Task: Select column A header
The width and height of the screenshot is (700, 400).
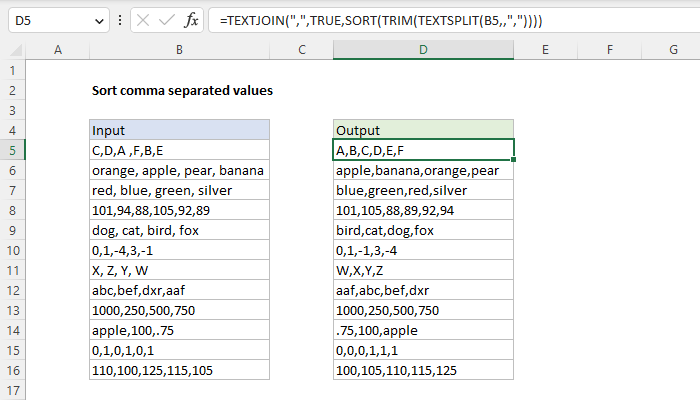Action: coord(58,50)
